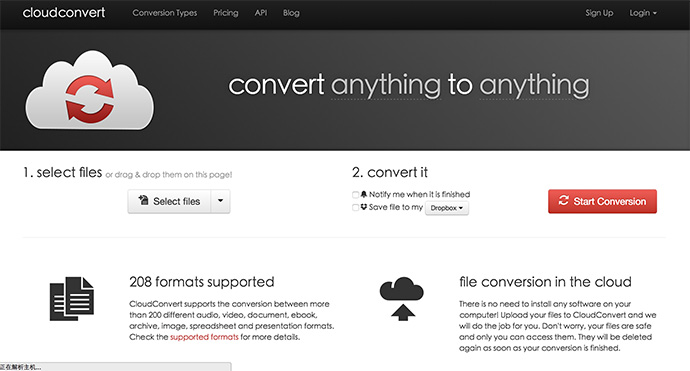Open the Dropbox storage dropdown
This screenshot has height=371, width=690.
point(447,208)
